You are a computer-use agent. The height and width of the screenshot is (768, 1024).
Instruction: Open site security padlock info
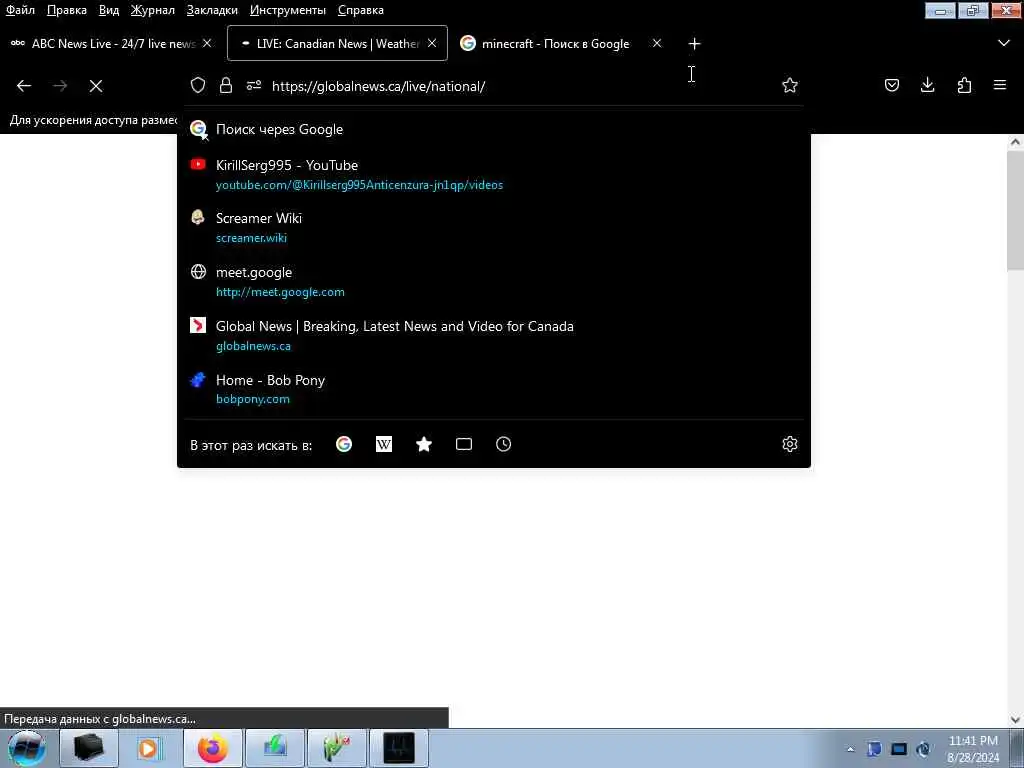coord(226,85)
